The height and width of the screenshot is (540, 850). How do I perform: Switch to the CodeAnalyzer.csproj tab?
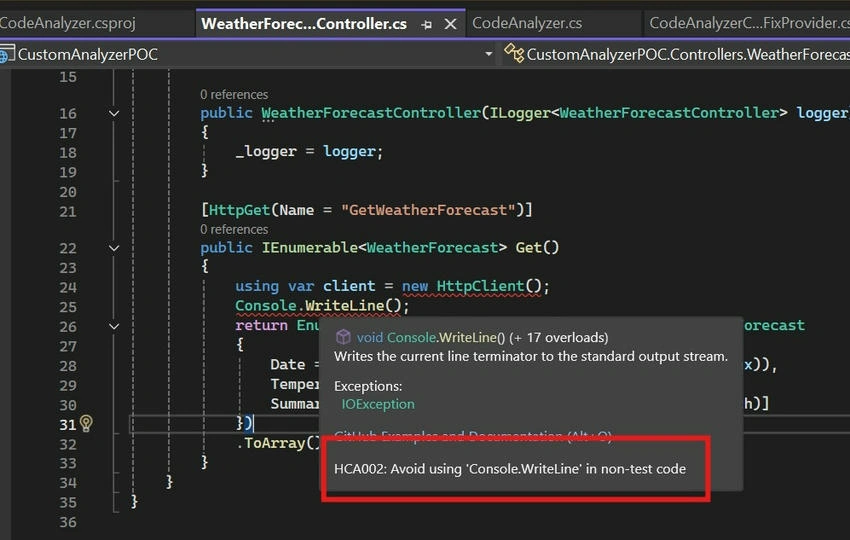(x=68, y=23)
